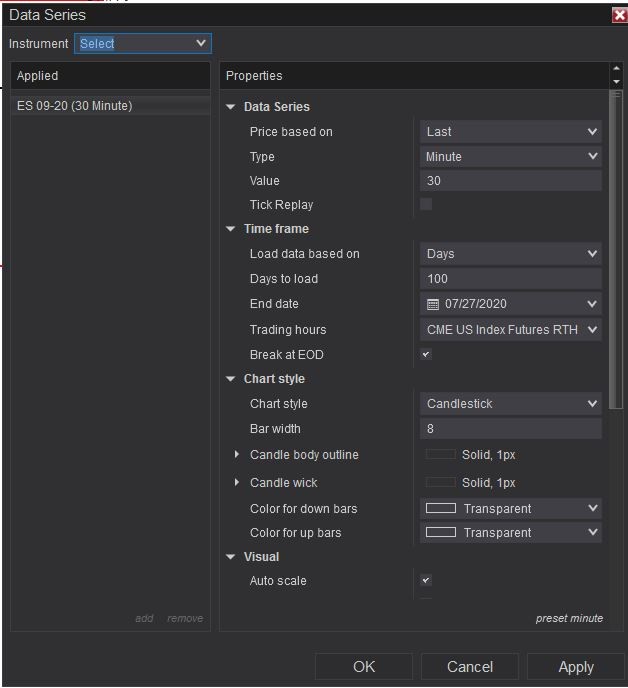The image size is (628, 688).
Task: Collapse the Time frame section
Action: click(x=231, y=229)
